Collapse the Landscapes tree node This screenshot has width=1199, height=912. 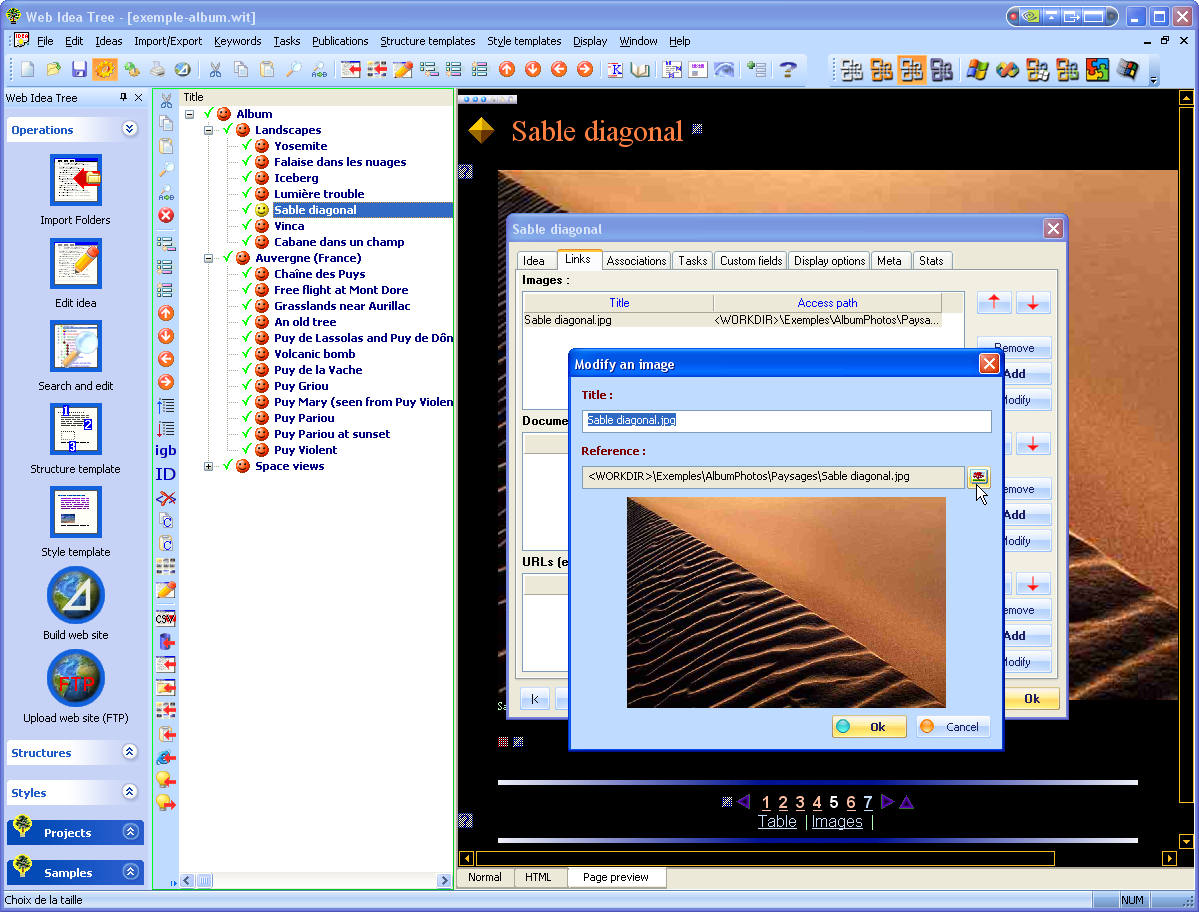click(x=209, y=130)
